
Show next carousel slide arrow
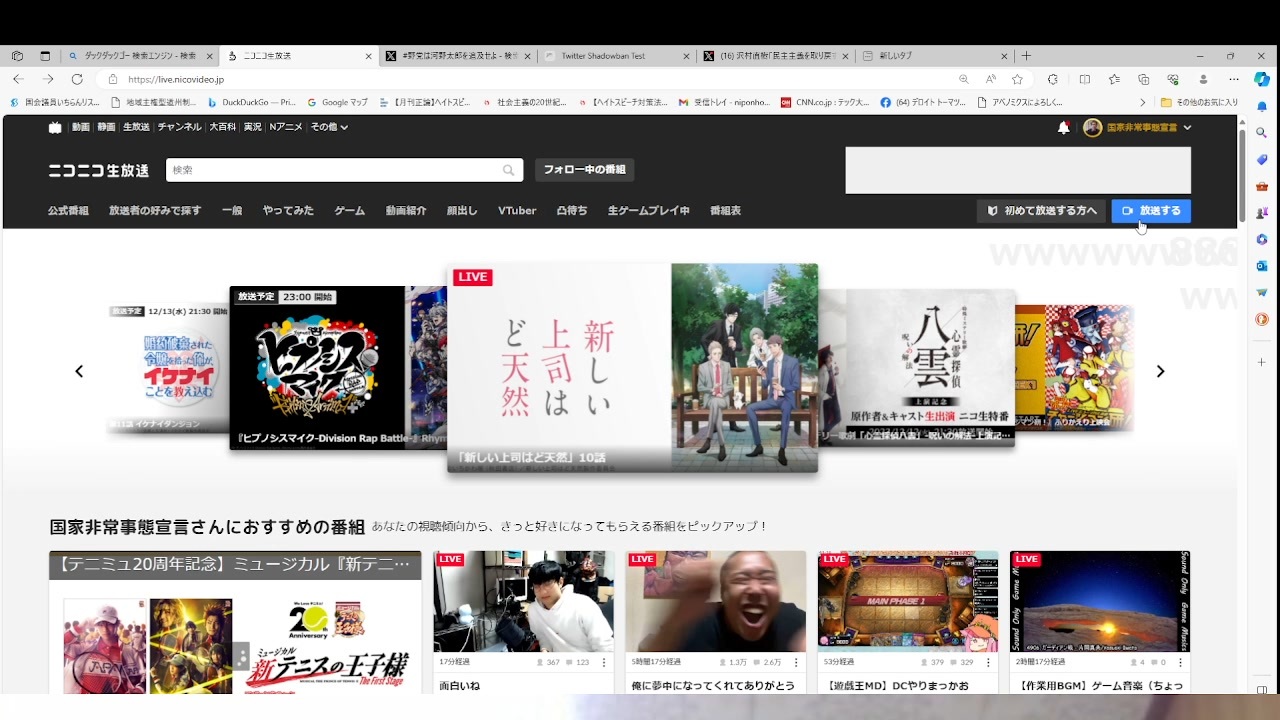[1160, 371]
